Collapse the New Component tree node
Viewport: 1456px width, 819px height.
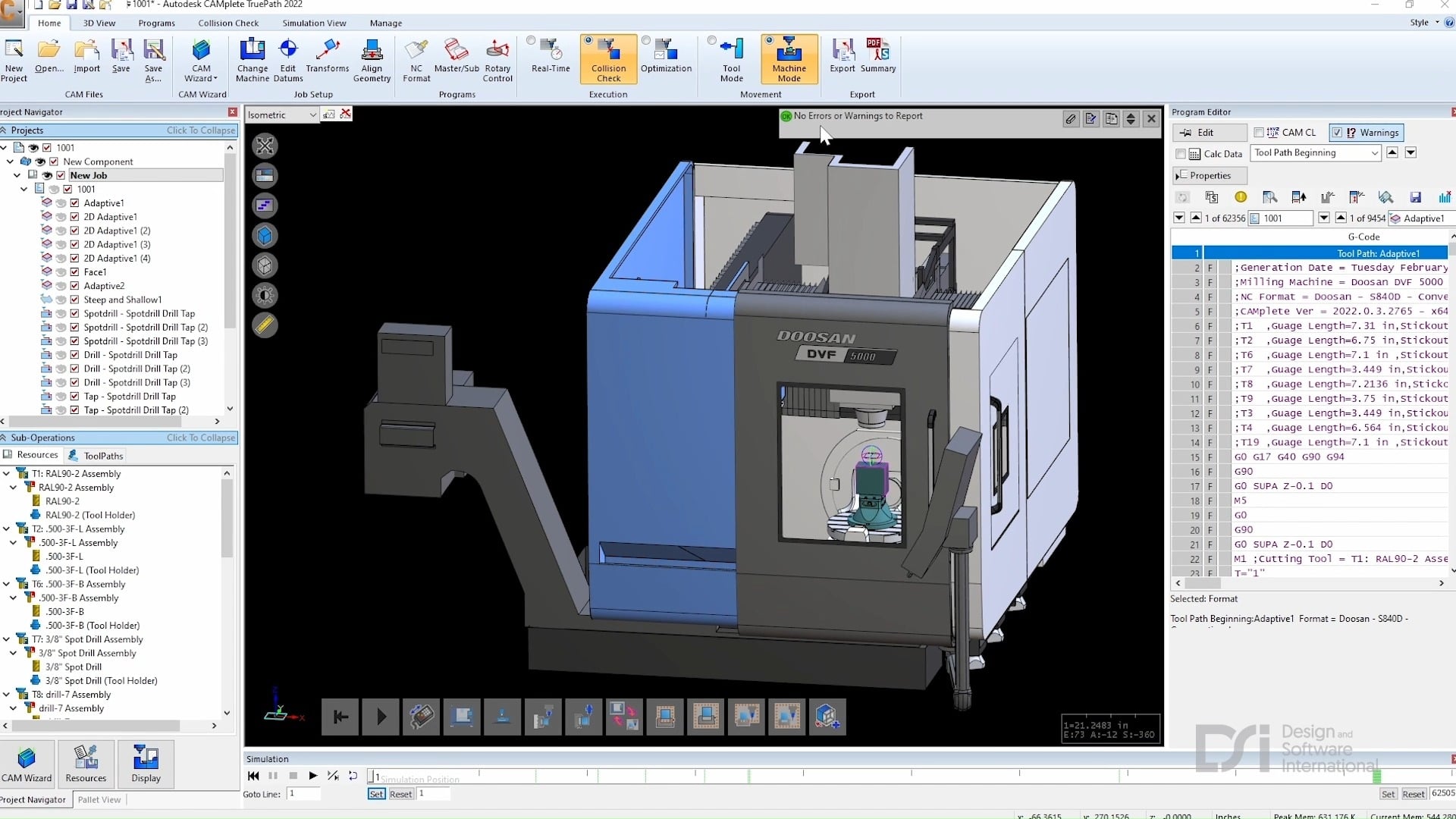[10, 162]
